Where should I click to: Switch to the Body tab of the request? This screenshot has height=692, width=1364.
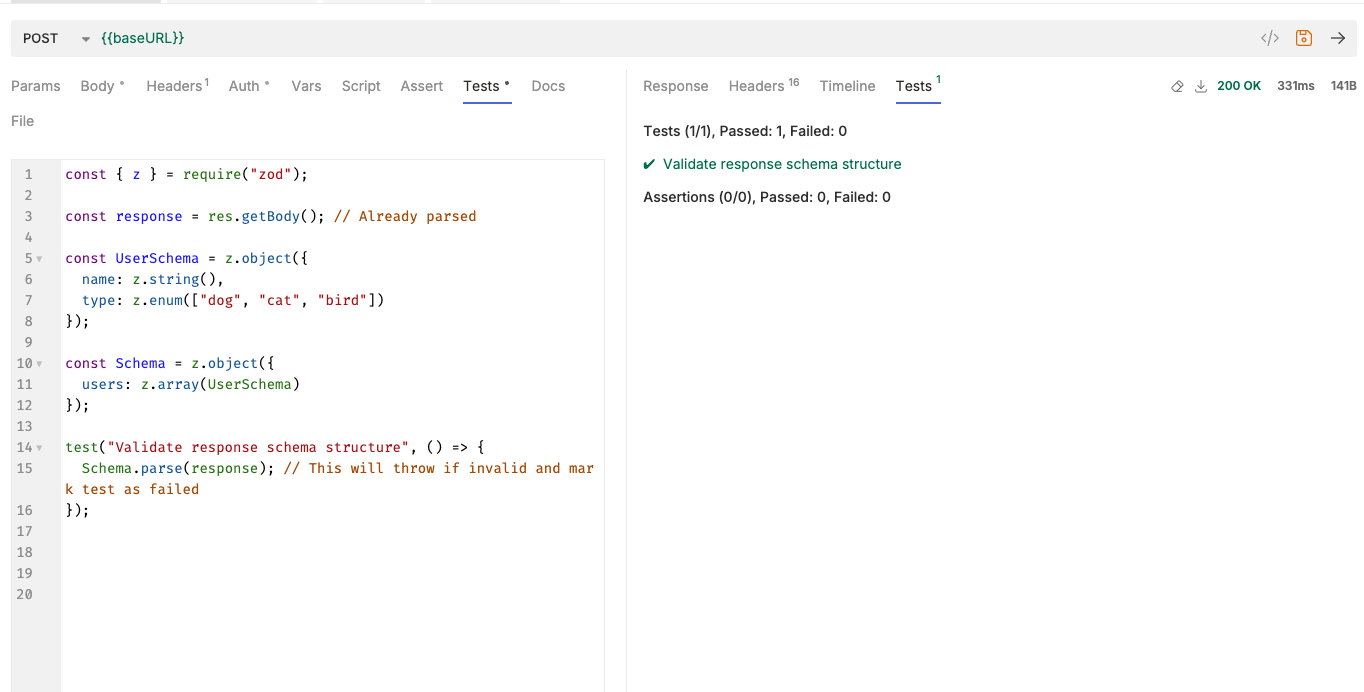[97, 86]
